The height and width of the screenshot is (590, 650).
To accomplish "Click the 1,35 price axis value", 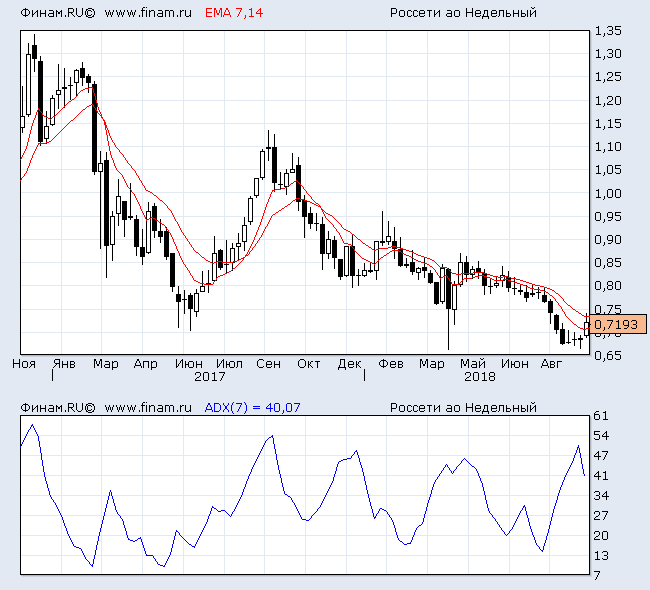I will [608, 31].
